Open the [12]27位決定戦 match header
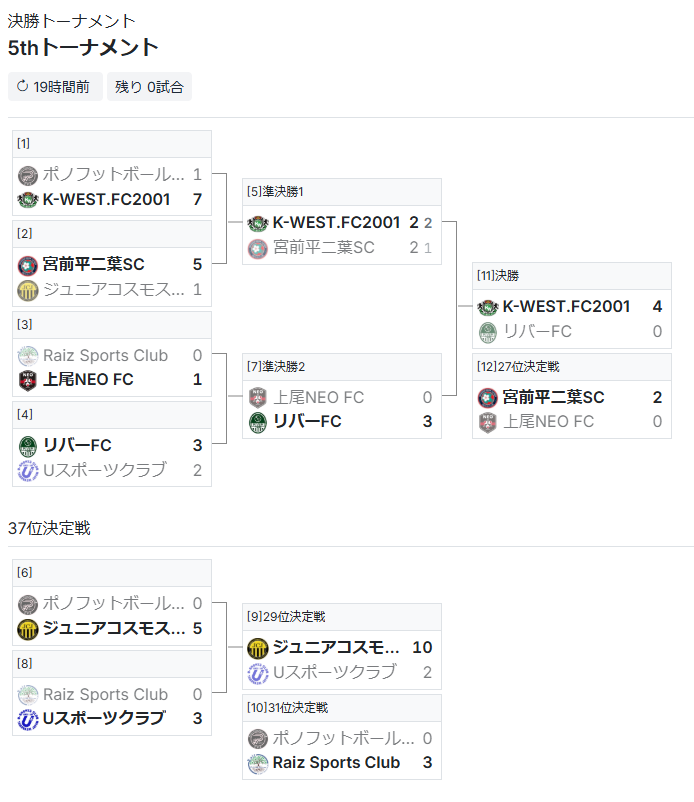This screenshot has width=694, height=802. (x=572, y=367)
